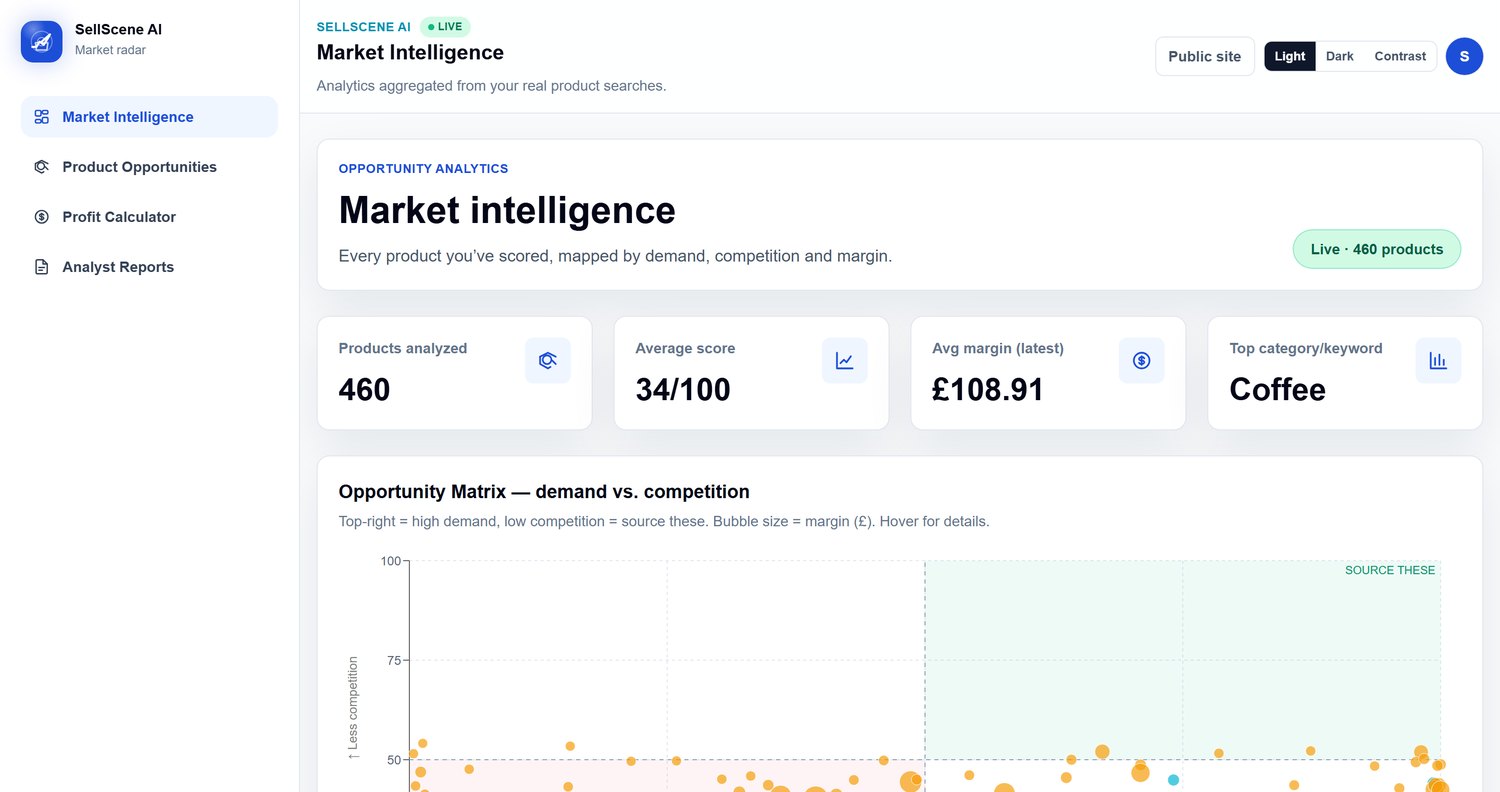This screenshot has width=1500, height=792.
Task: Click the Opportunity Matrix chart title
Action: point(544,492)
